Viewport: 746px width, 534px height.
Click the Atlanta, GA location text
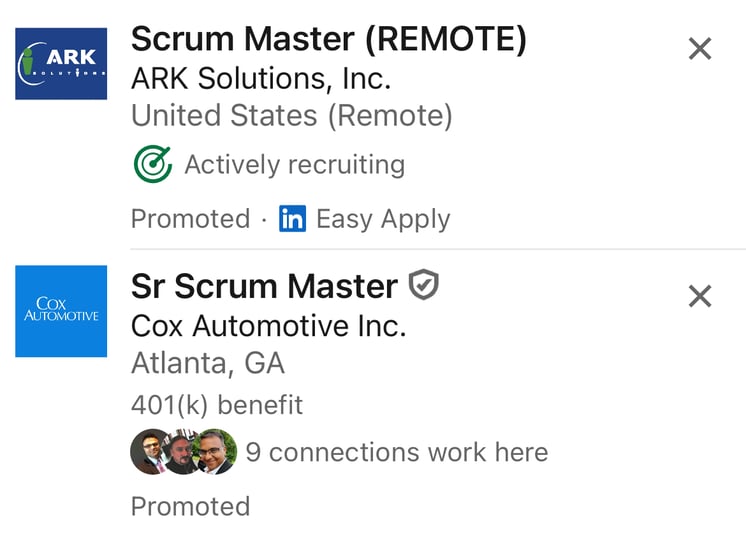pos(208,364)
